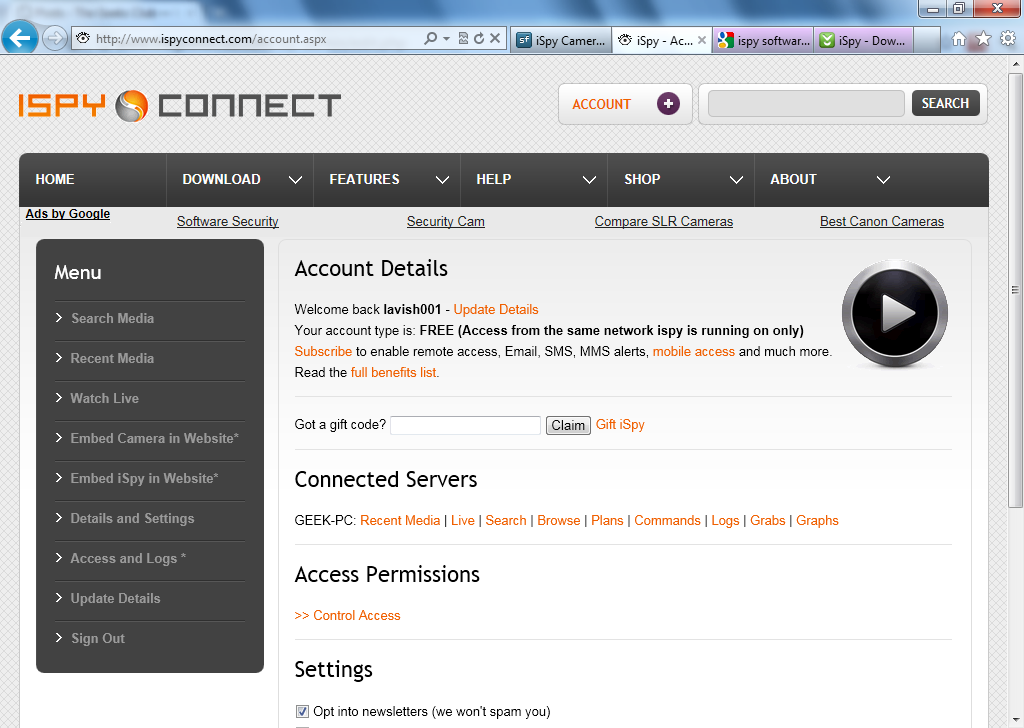Click the eye site icon in address bar
This screenshot has height=728, width=1024.
[83, 39]
